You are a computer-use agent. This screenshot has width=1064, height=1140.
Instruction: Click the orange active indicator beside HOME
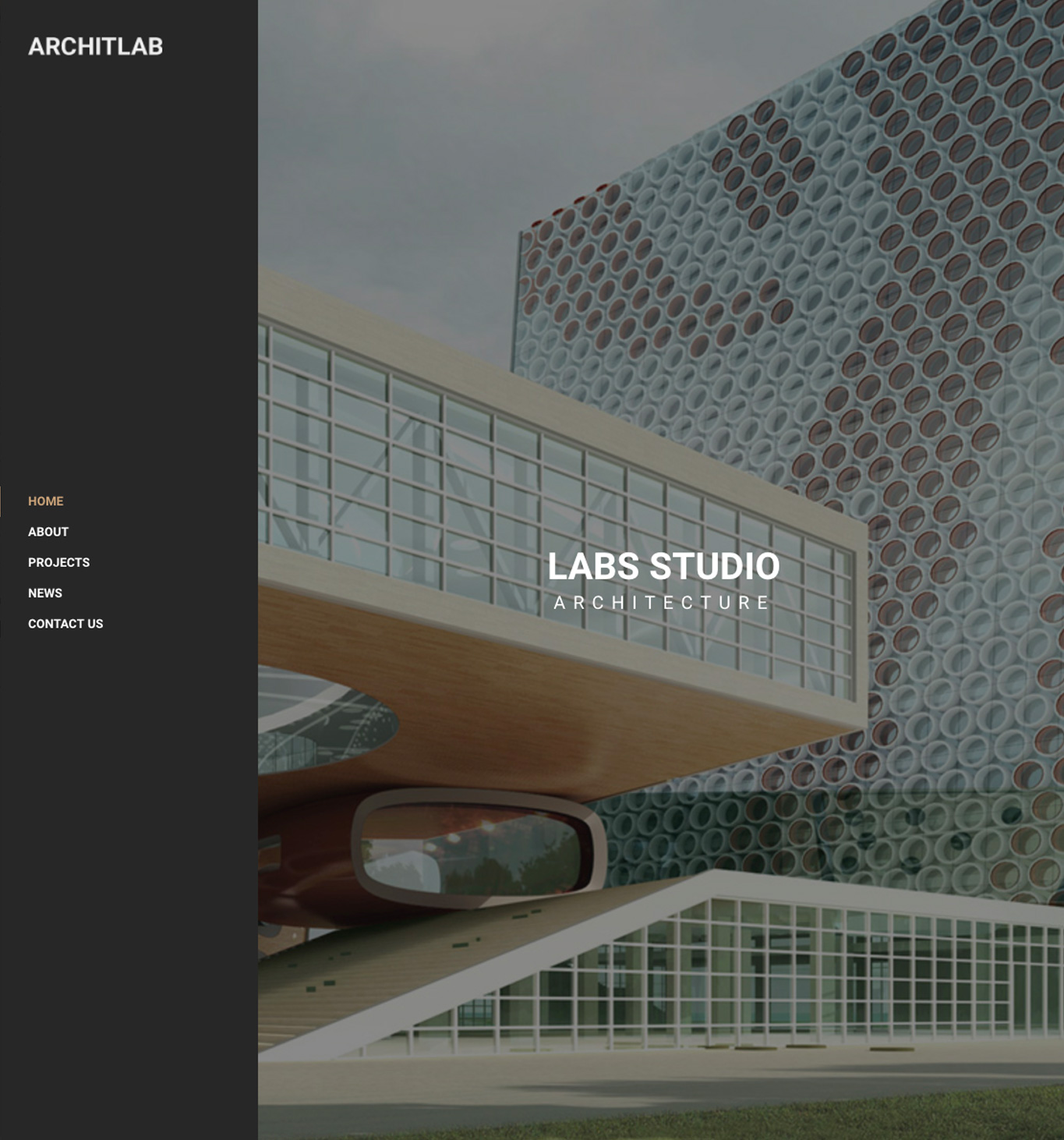click(1, 501)
